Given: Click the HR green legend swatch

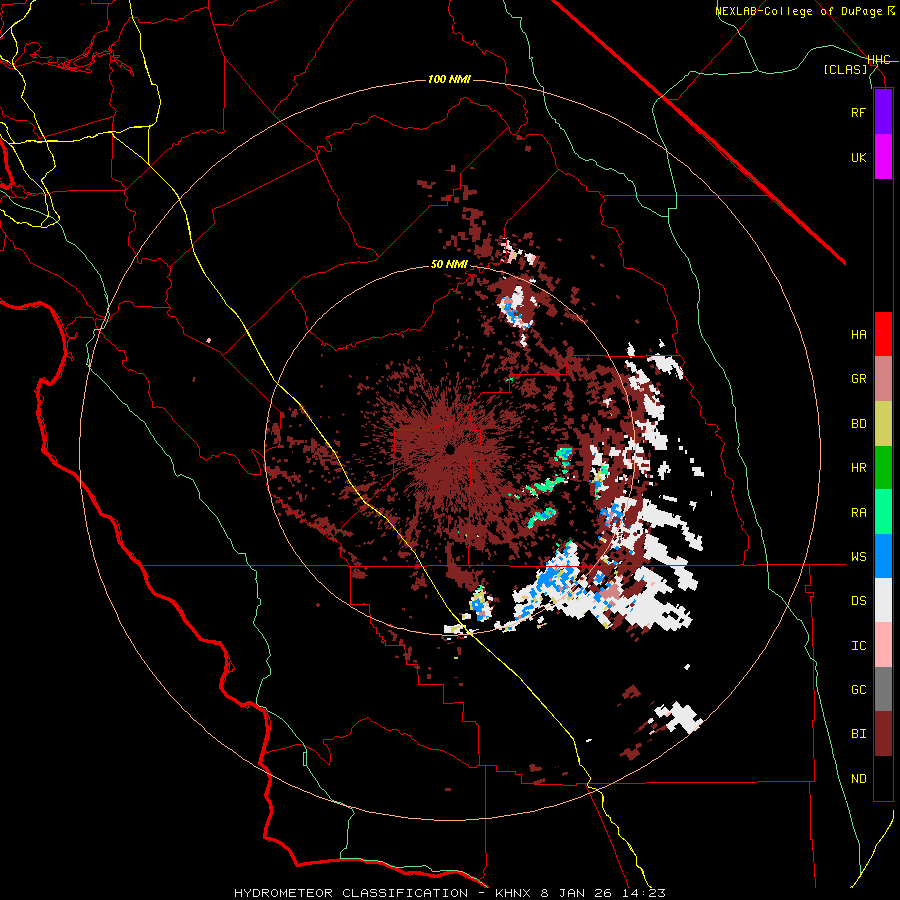Looking at the screenshot, I should pos(883,468).
